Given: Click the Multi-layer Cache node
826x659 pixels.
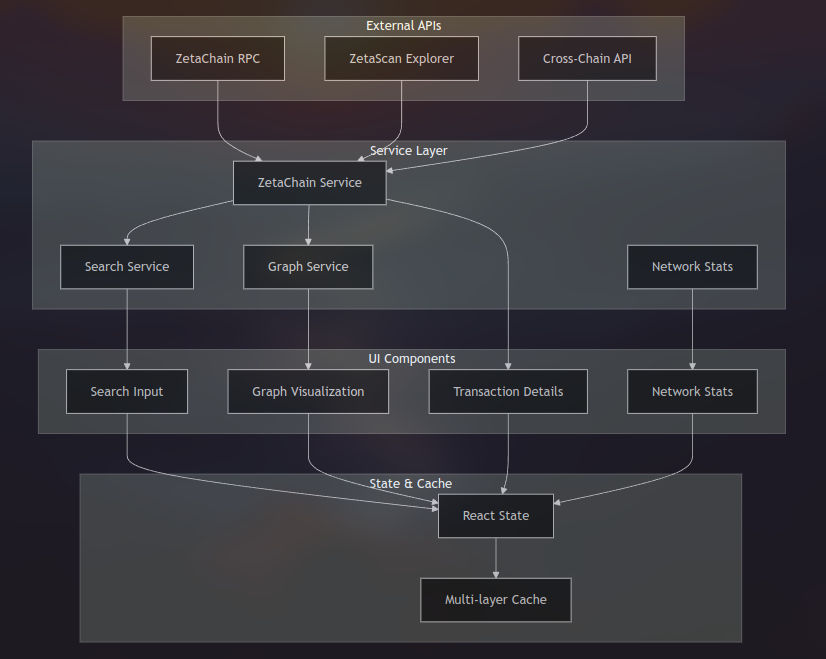Looking at the screenshot, I should 496,600.
